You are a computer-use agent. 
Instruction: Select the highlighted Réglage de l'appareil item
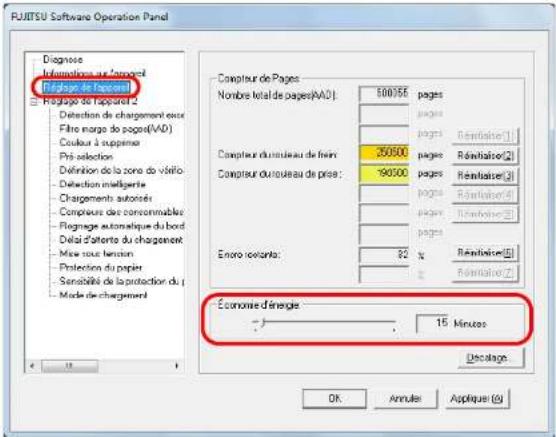click(x=86, y=87)
